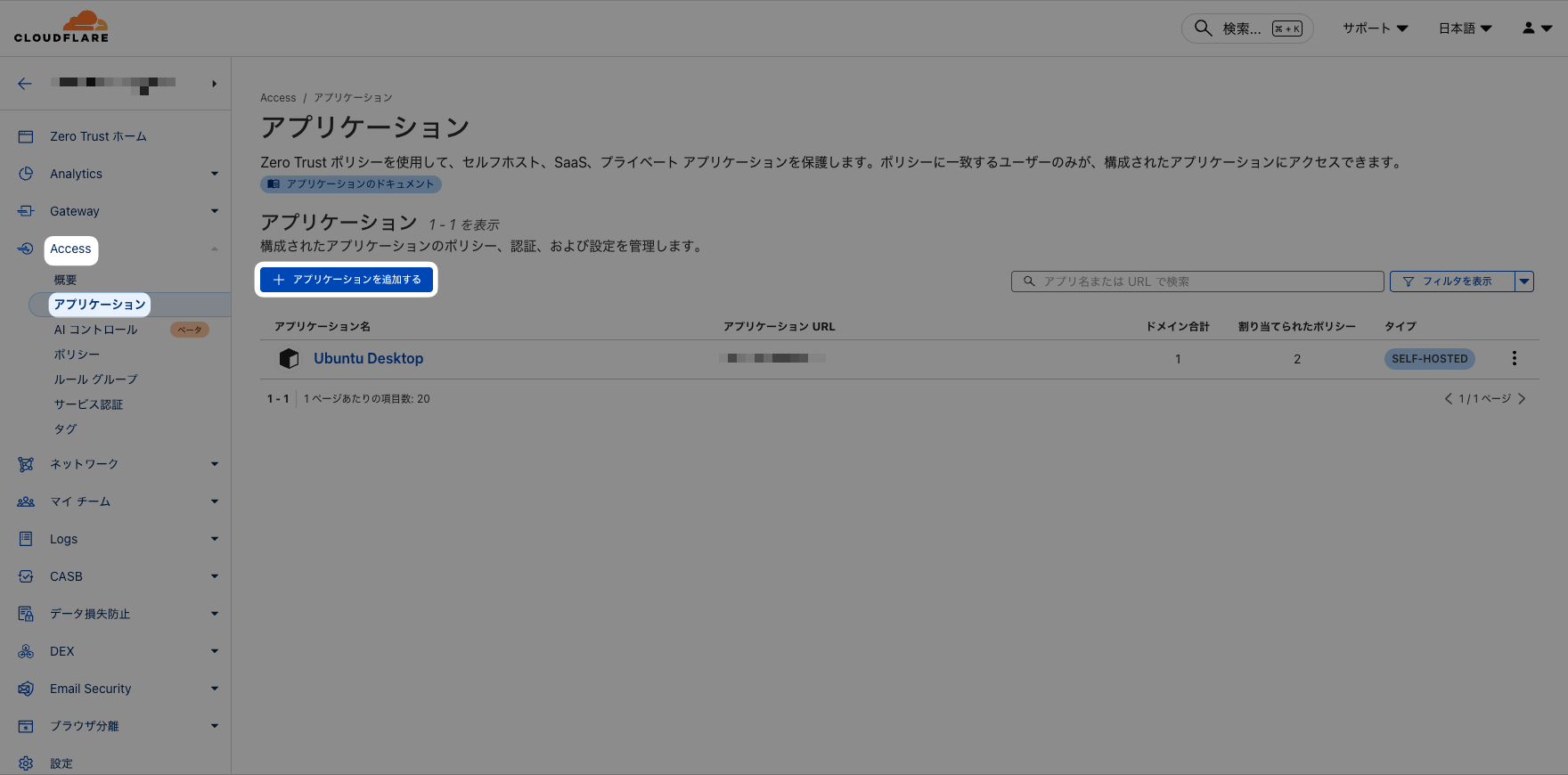This screenshot has height=775, width=1568.
Task: Click the SELF-HOSTED type badge
Action: (x=1430, y=359)
